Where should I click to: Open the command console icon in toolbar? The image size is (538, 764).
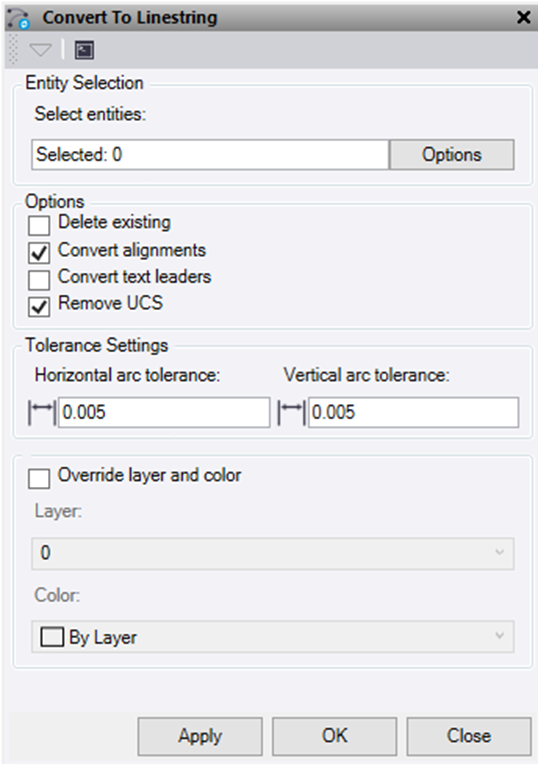tap(84, 50)
